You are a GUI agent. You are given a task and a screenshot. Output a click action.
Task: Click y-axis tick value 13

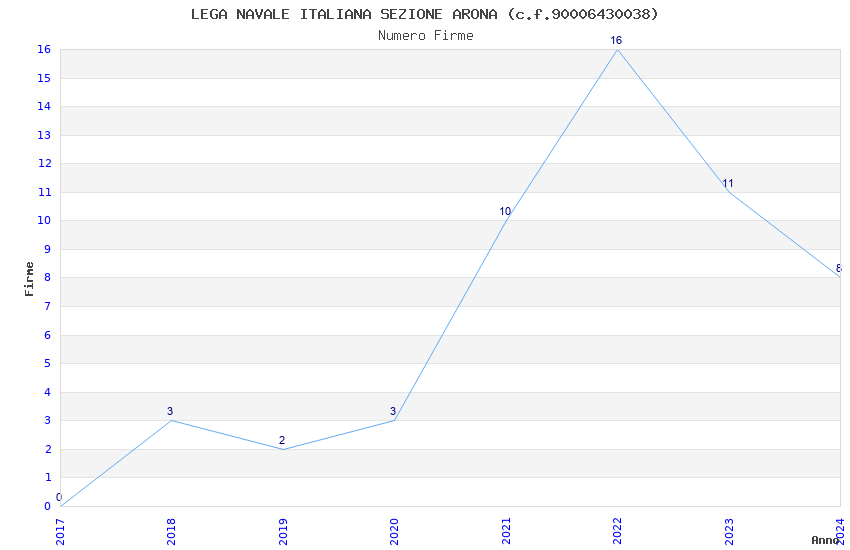[44, 135]
